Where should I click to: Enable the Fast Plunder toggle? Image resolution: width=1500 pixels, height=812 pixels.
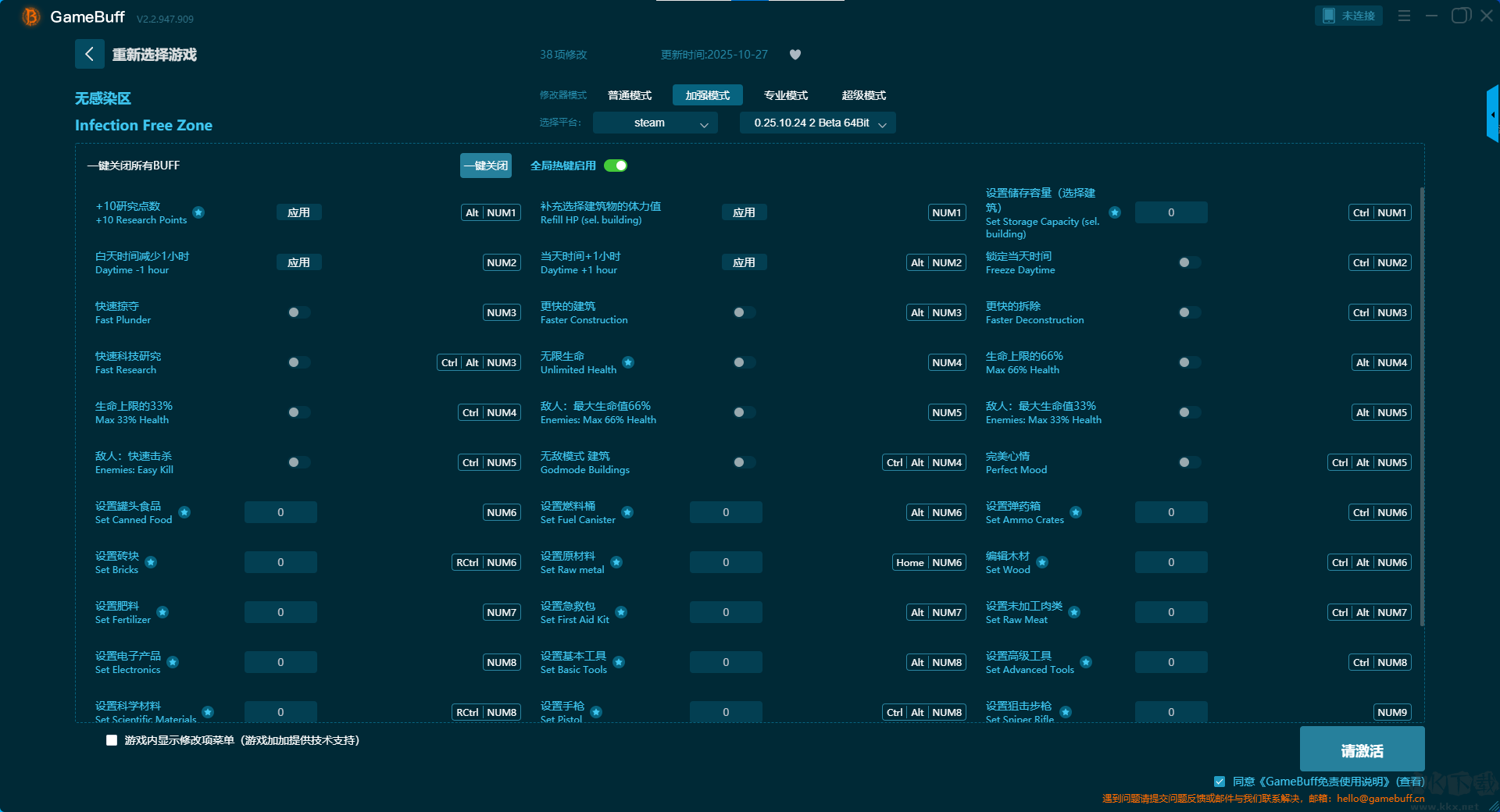tap(298, 312)
